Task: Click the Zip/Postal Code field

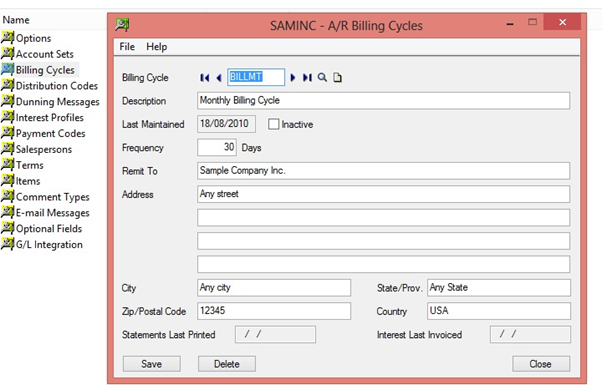Action: [x=274, y=311]
